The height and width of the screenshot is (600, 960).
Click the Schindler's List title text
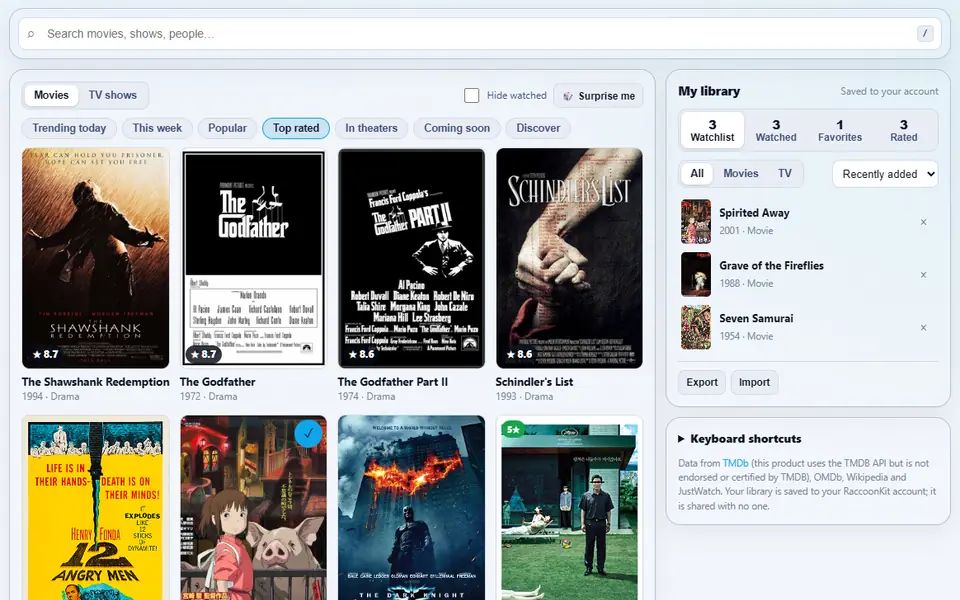click(x=534, y=382)
